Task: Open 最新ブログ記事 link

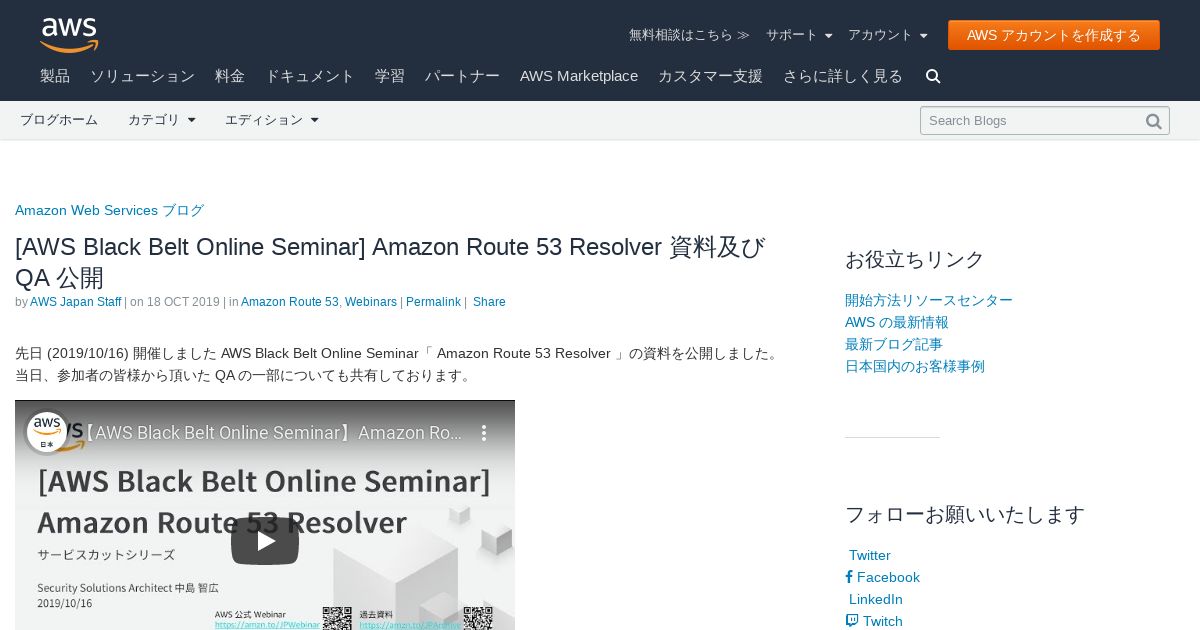Action: point(894,344)
